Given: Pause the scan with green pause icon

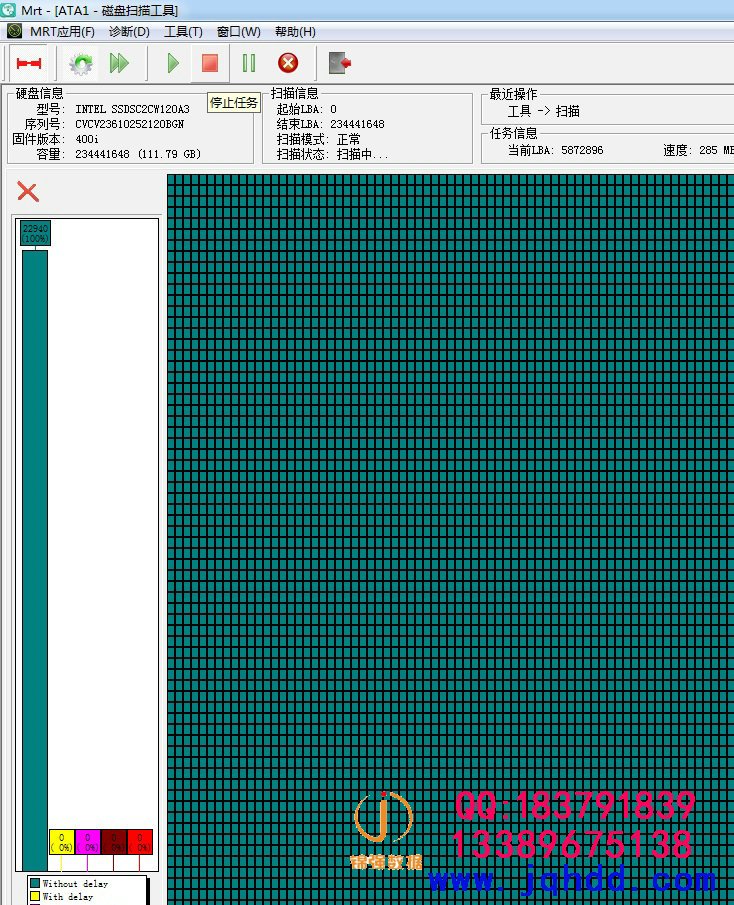Looking at the screenshot, I should coord(249,63).
